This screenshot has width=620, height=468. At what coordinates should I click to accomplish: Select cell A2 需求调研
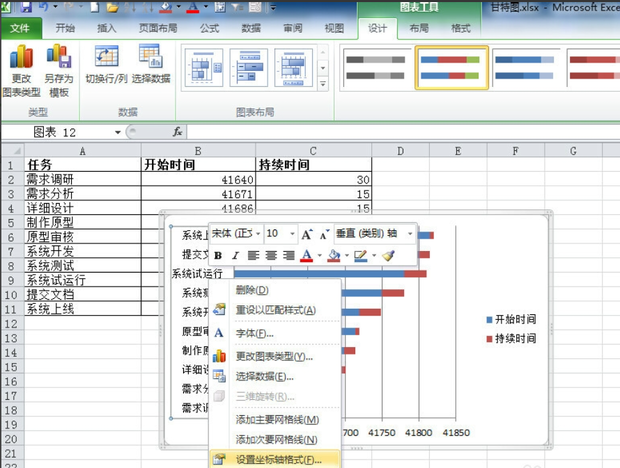point(83,179)
